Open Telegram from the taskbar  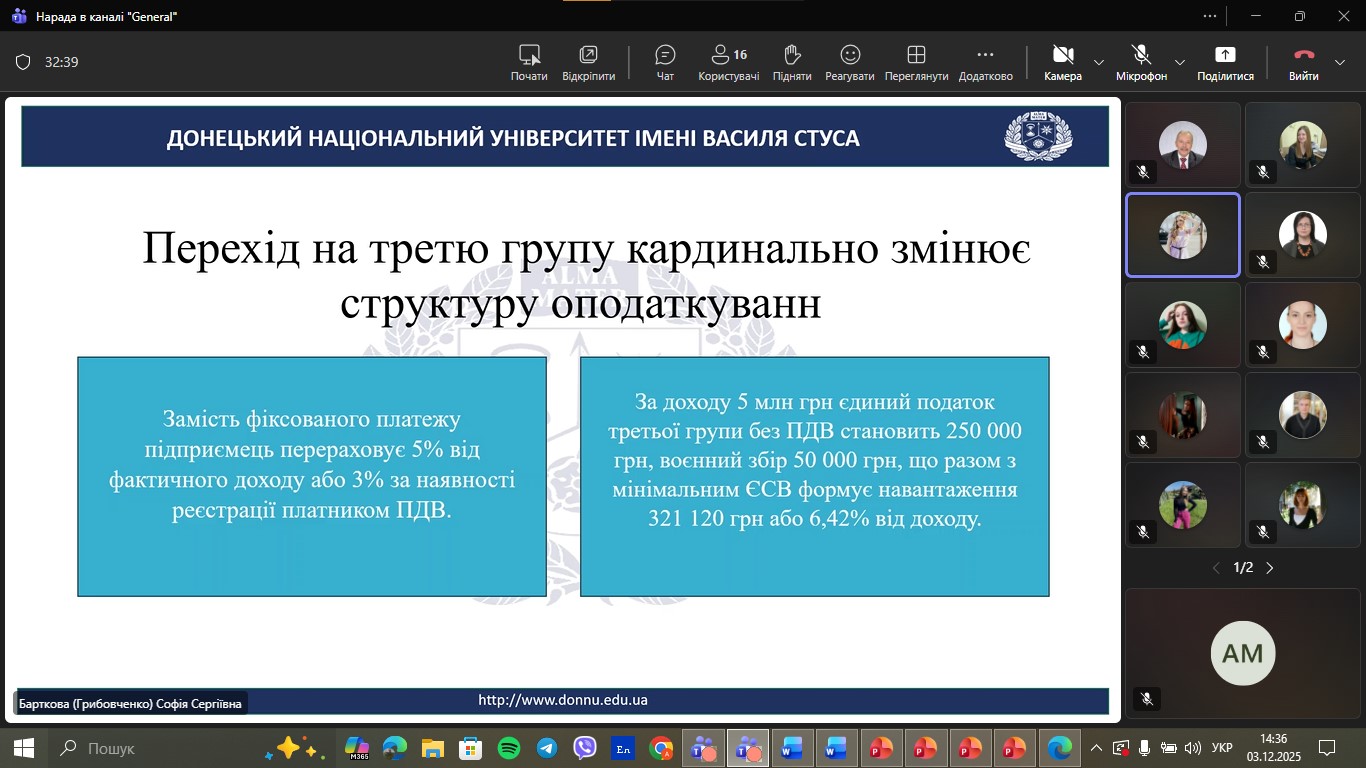tap(547, 748)
